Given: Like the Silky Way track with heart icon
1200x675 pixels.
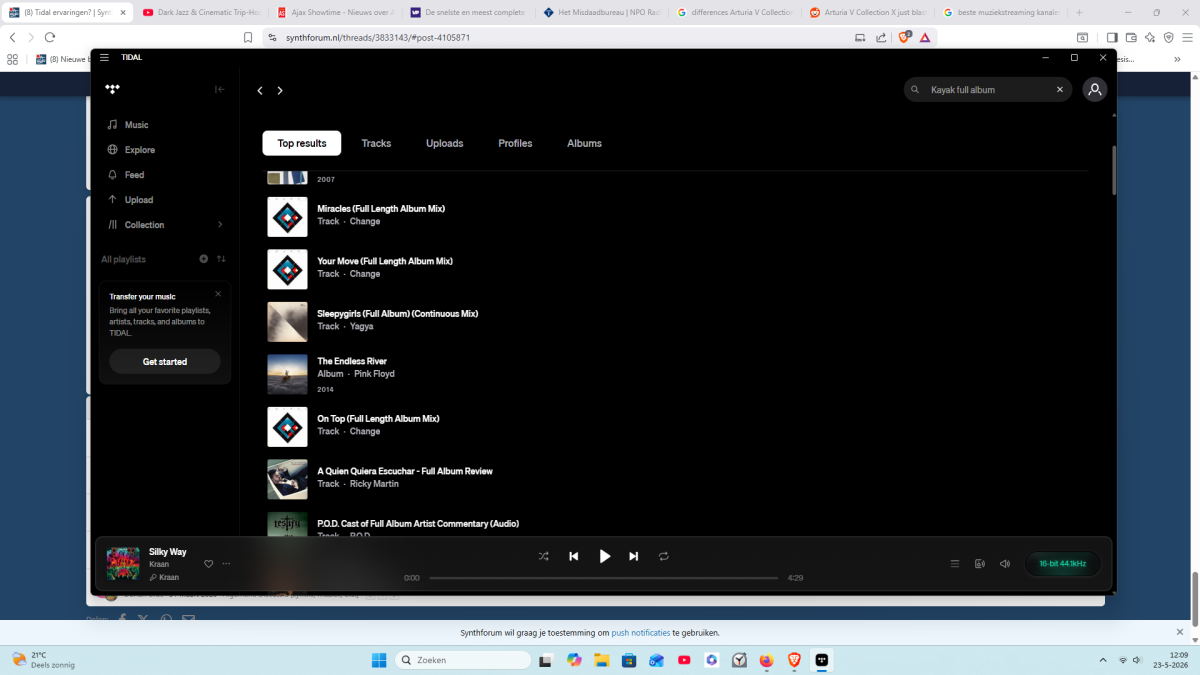Looking at the screenshot, I should (209, 564).
